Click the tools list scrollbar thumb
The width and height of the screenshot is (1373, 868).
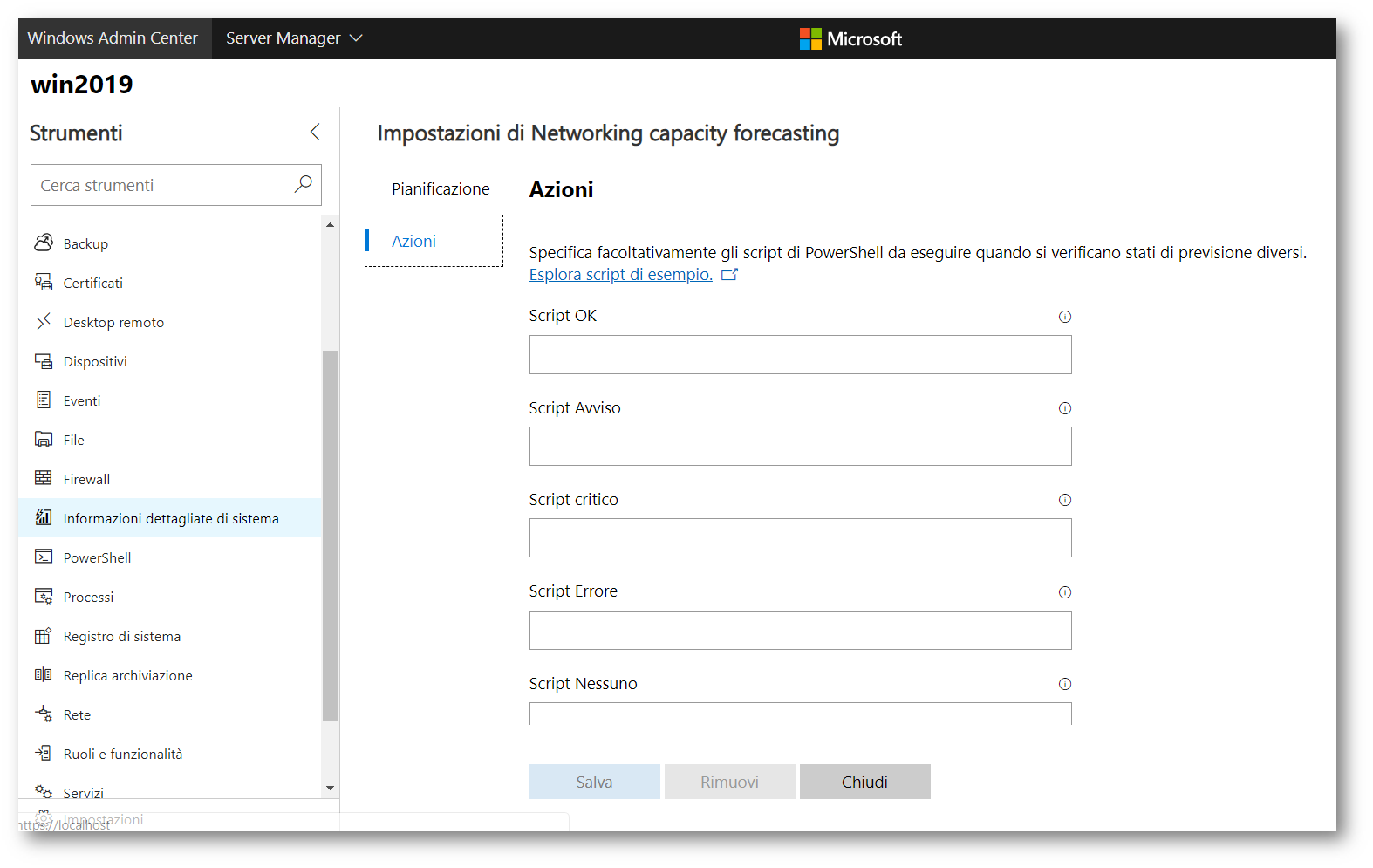click(x=330, y=535)
